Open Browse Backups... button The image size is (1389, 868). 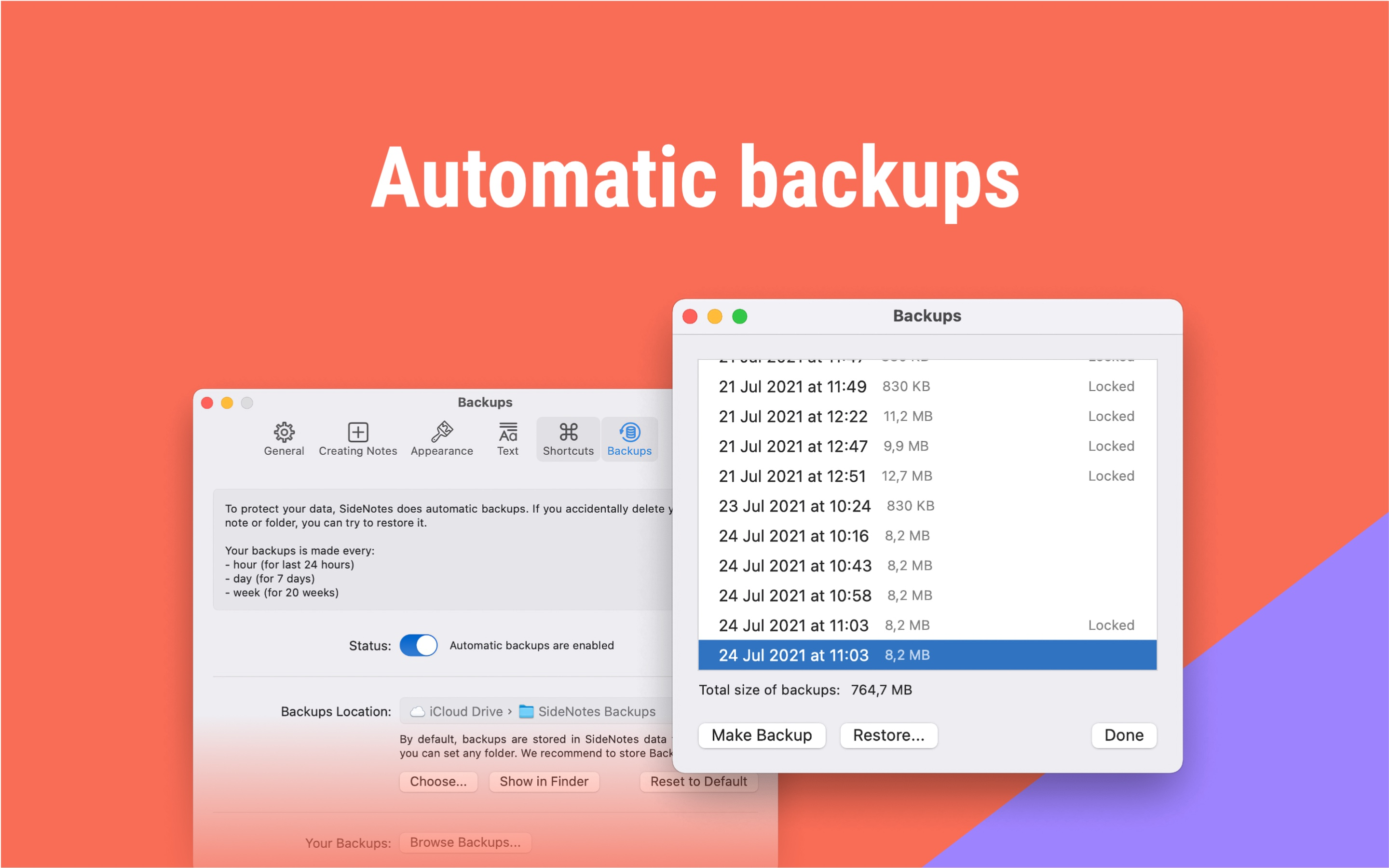point(465,842)
